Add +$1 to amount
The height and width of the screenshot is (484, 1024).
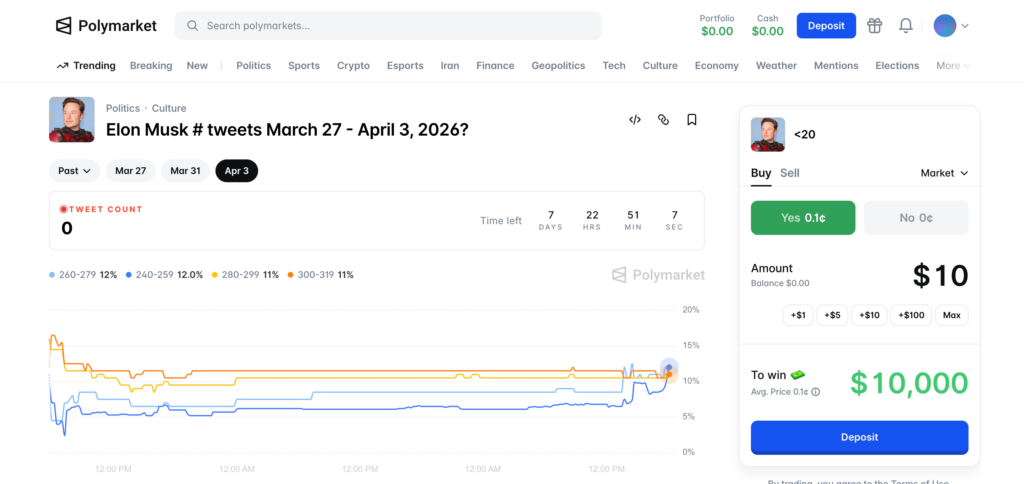(x=798, y=315)
